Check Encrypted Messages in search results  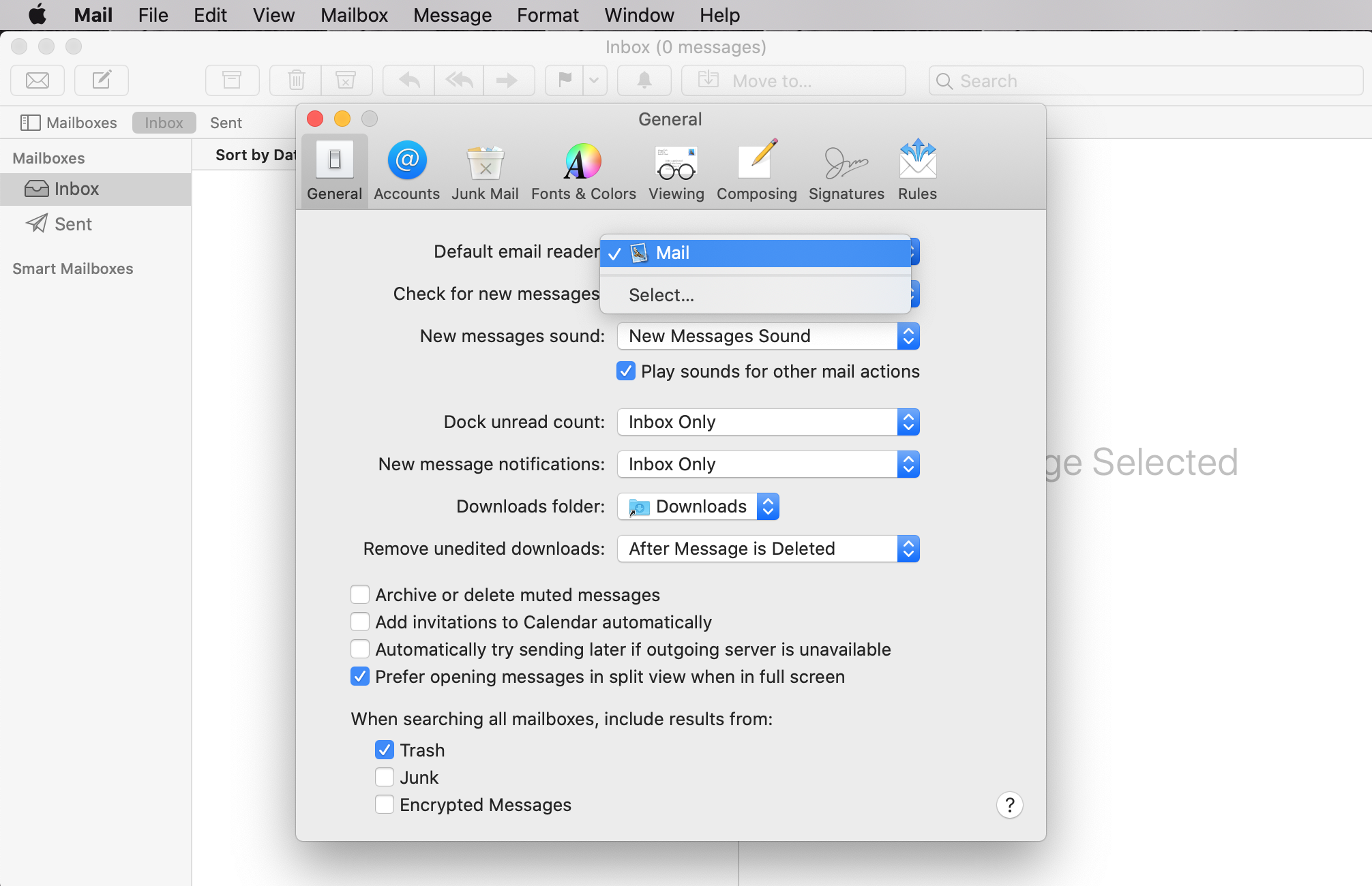point(385,805)
